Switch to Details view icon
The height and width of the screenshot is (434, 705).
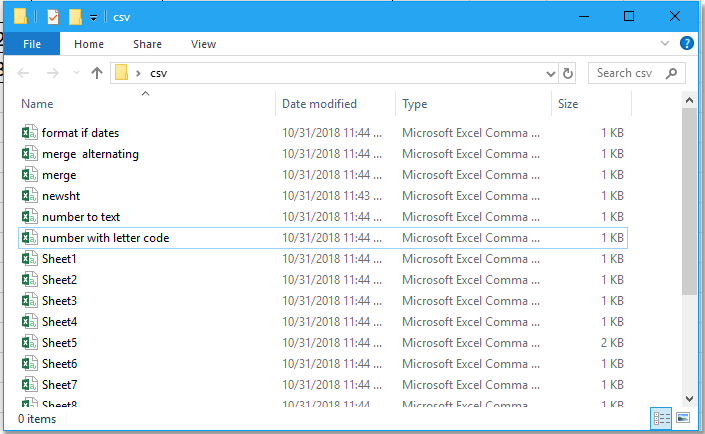(662, 418)
